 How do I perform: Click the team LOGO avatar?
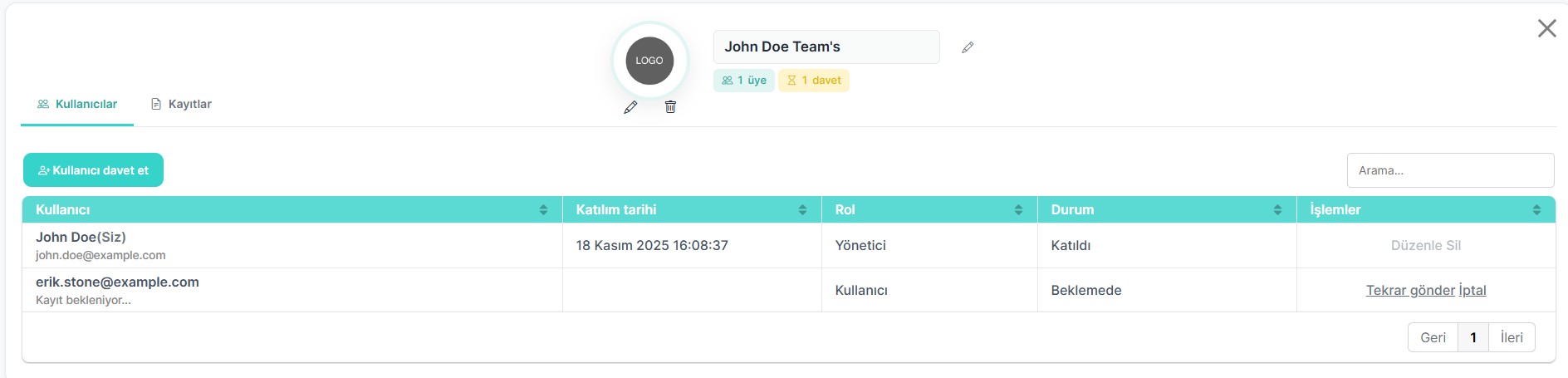coord(649,61)
